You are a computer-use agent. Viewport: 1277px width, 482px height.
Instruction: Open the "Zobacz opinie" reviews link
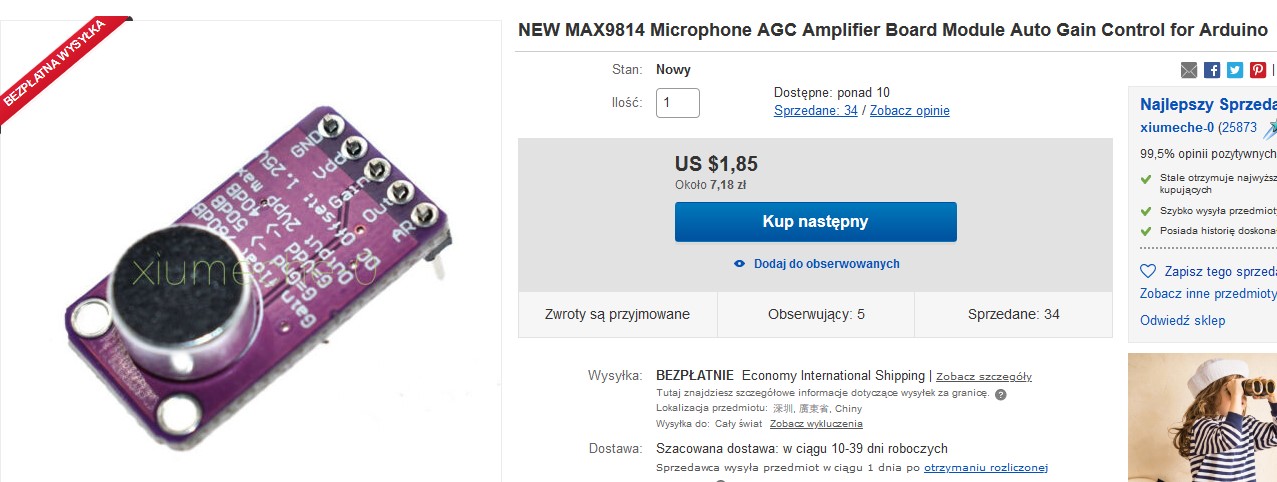point(909,111)
